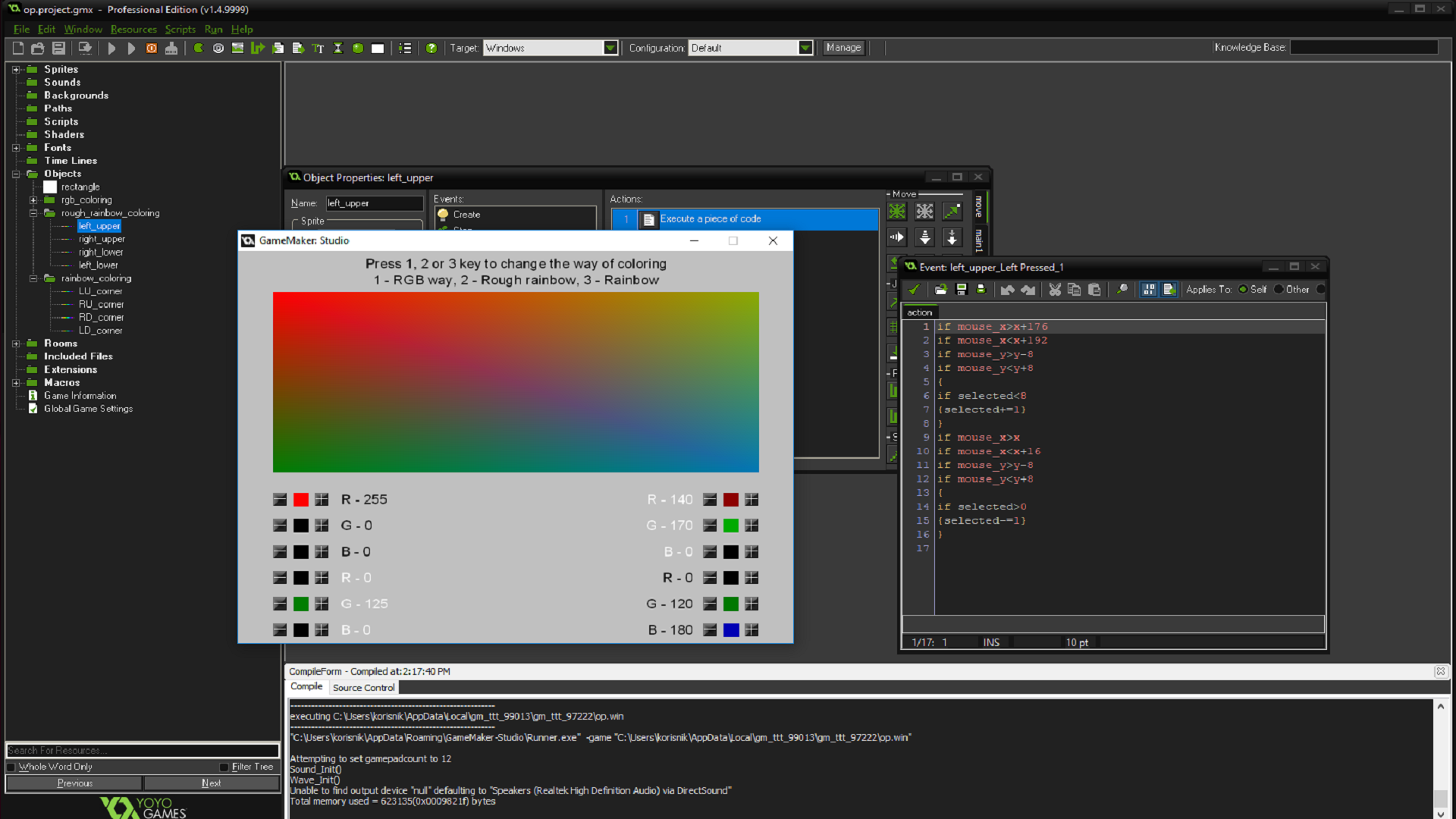1456x819 pixels.
Task: Open the Resources menu
Action: click(x=133, y=30)
